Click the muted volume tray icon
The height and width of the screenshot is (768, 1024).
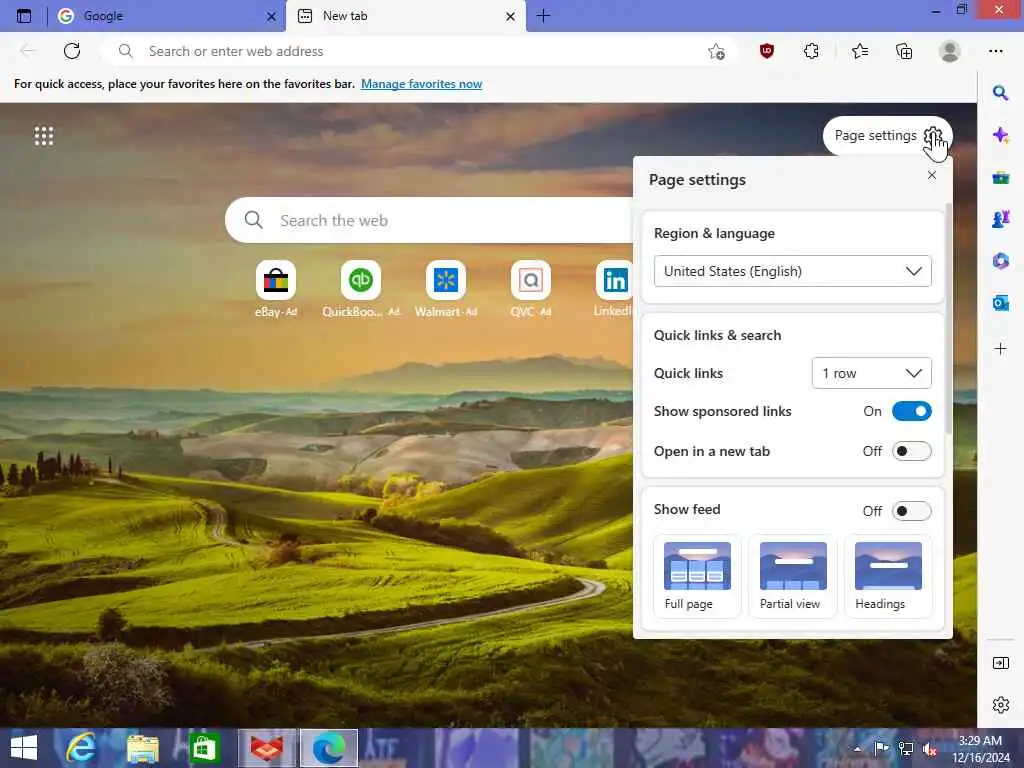929,749
